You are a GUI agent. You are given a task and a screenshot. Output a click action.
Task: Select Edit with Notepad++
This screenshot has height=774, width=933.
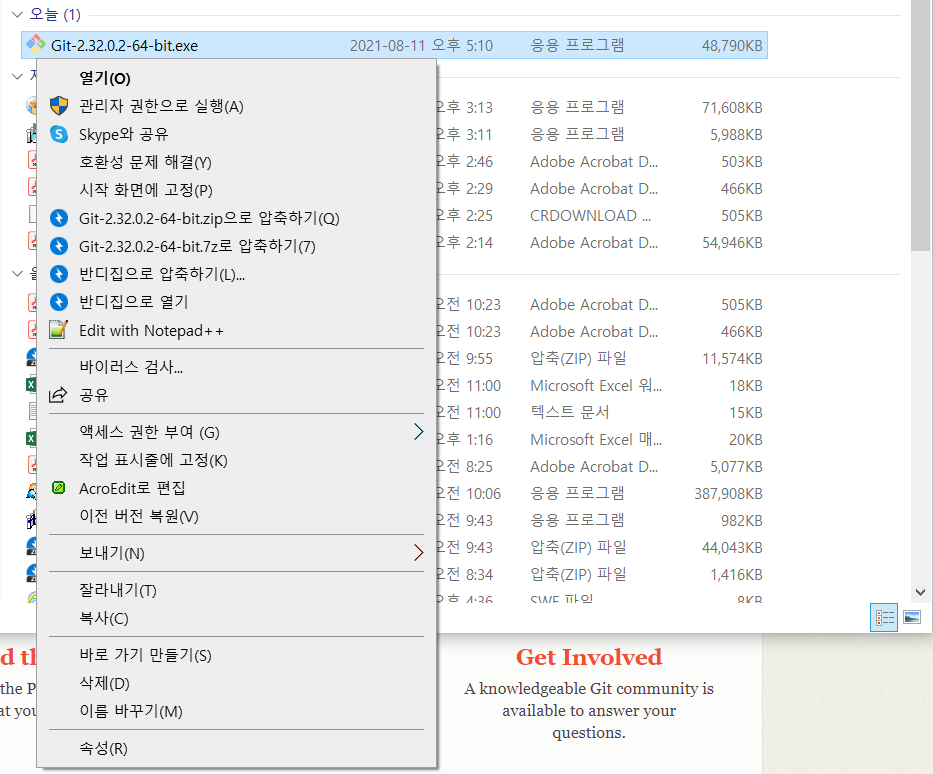tap(236, 330)
